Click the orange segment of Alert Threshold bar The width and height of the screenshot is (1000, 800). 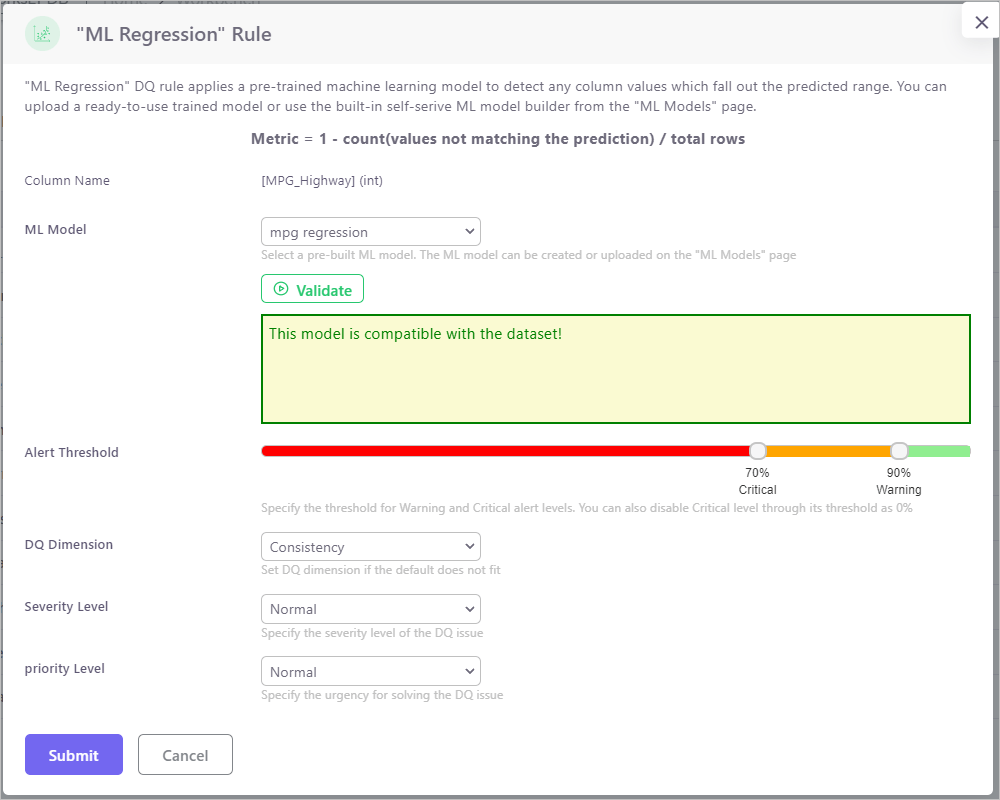click(828, 451)
